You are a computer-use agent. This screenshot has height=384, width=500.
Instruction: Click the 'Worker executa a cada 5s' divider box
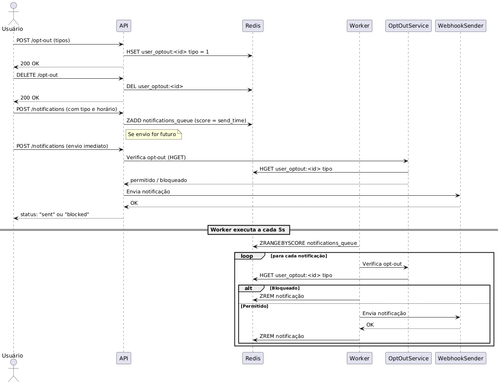248,230
